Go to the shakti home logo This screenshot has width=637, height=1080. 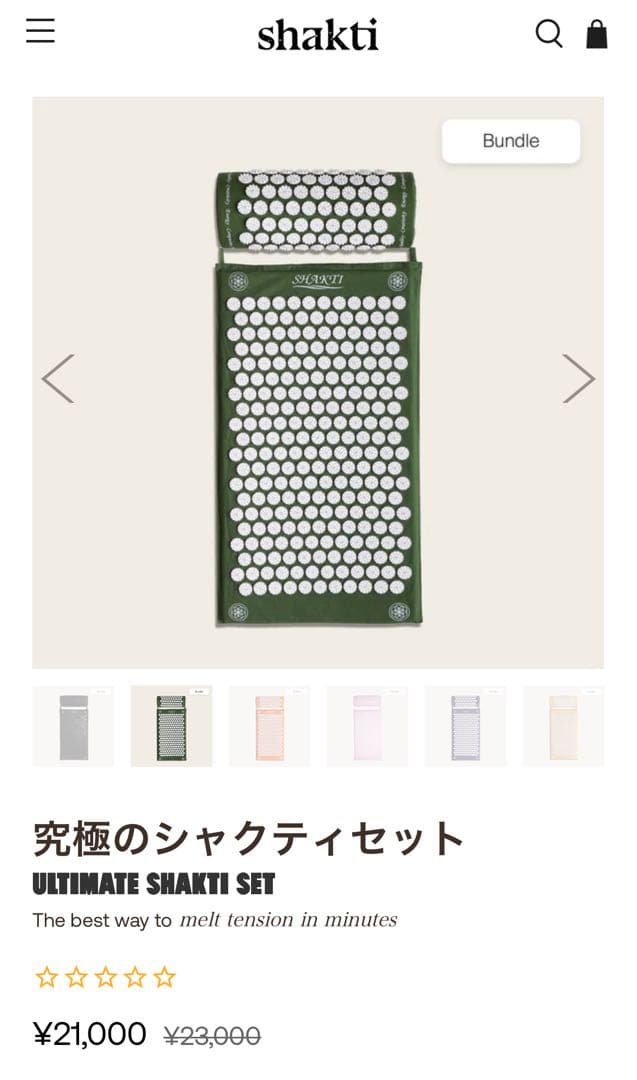[317, 34]
